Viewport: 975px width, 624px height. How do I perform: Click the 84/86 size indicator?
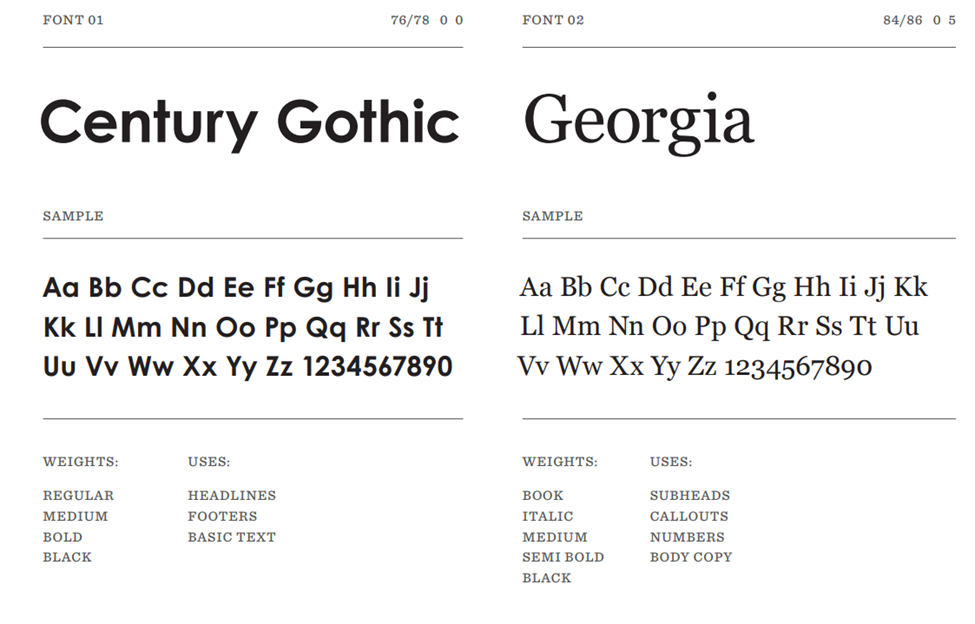pyautogui.click(x=902, y=20)
